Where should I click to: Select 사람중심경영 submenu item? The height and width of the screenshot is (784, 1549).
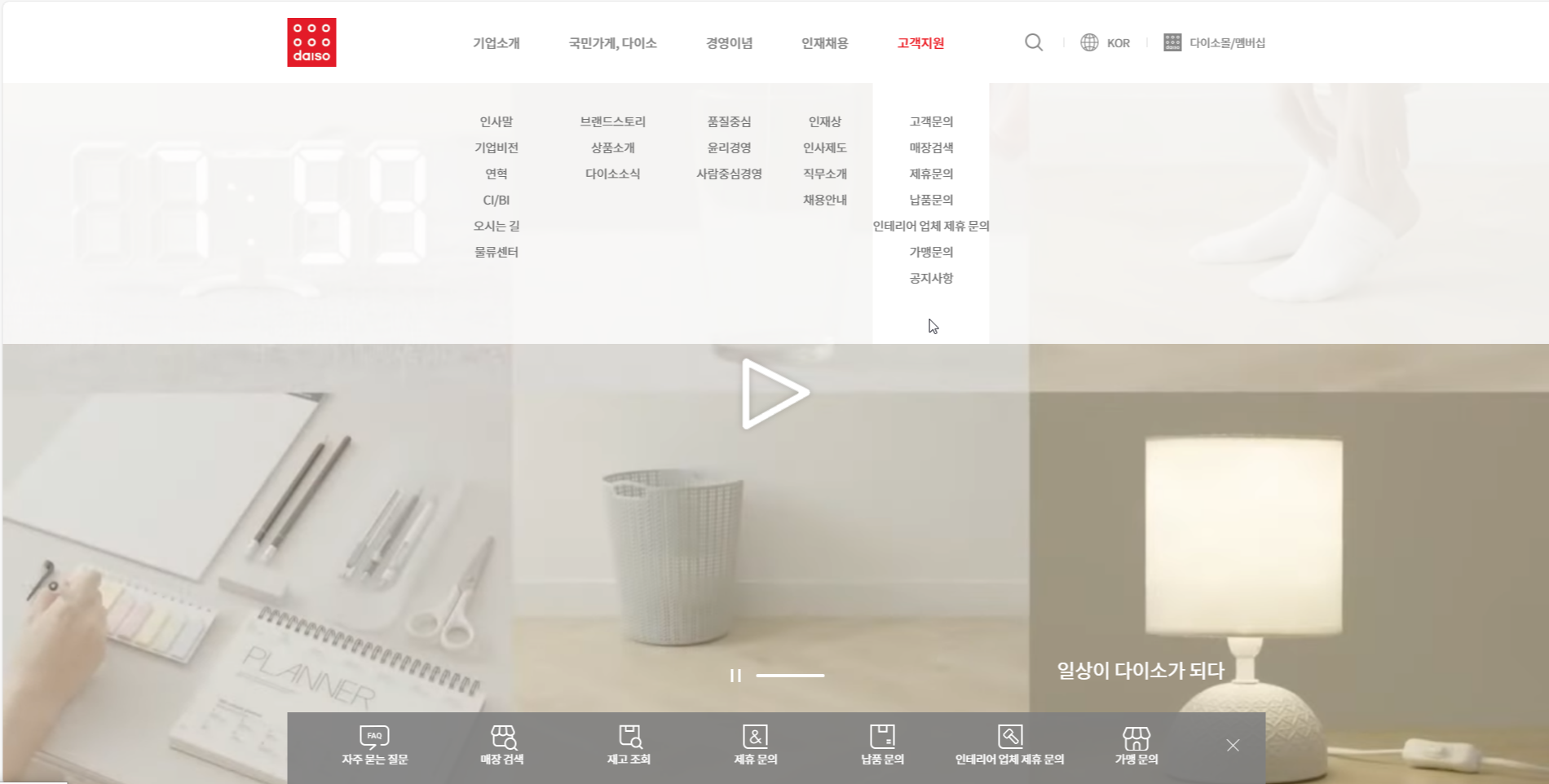(730, 174)
